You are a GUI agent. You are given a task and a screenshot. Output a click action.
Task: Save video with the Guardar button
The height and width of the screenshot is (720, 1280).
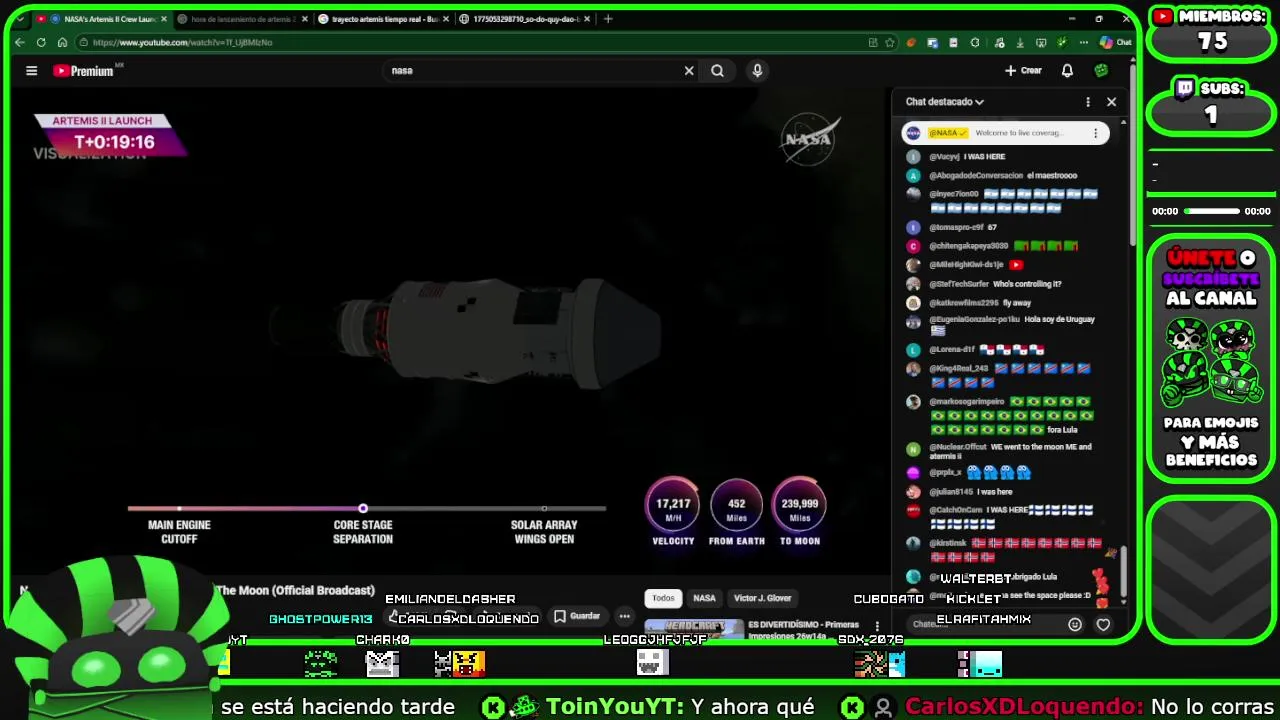[577, 616]
